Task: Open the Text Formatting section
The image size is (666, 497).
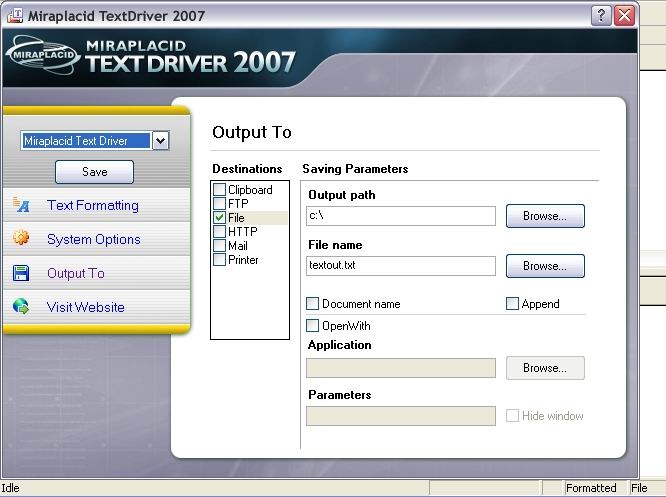Action: [93, 205]
